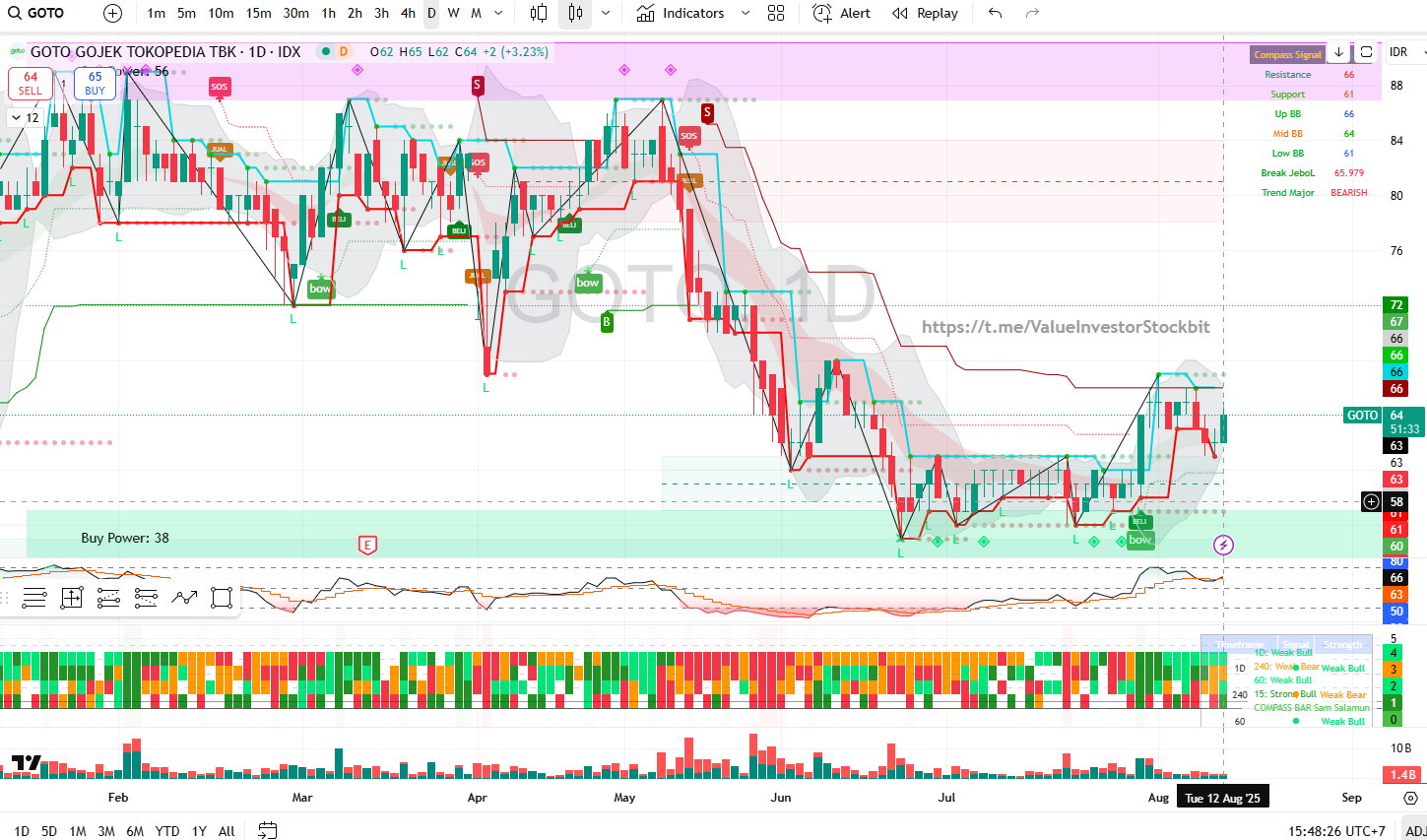Click the GOTO GOJEK TOKOPEDIA chart title

pyautogui.click(x=165, y=51)
